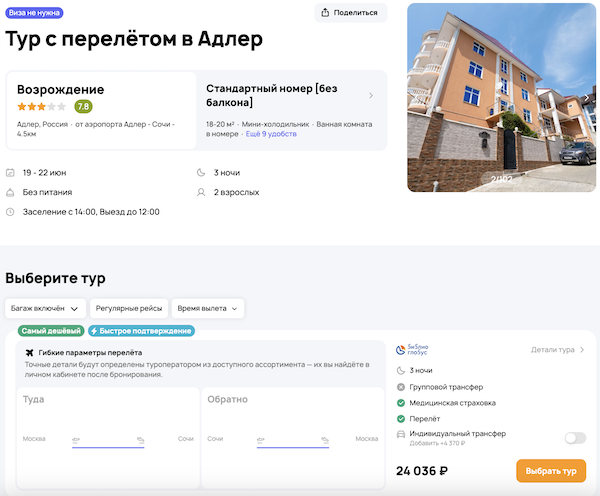This screenshot has height=496, width=600.
Task: Enable the Индивидуальный трансфер toggle
Action: pyautogui.click(x=574, y=437)
